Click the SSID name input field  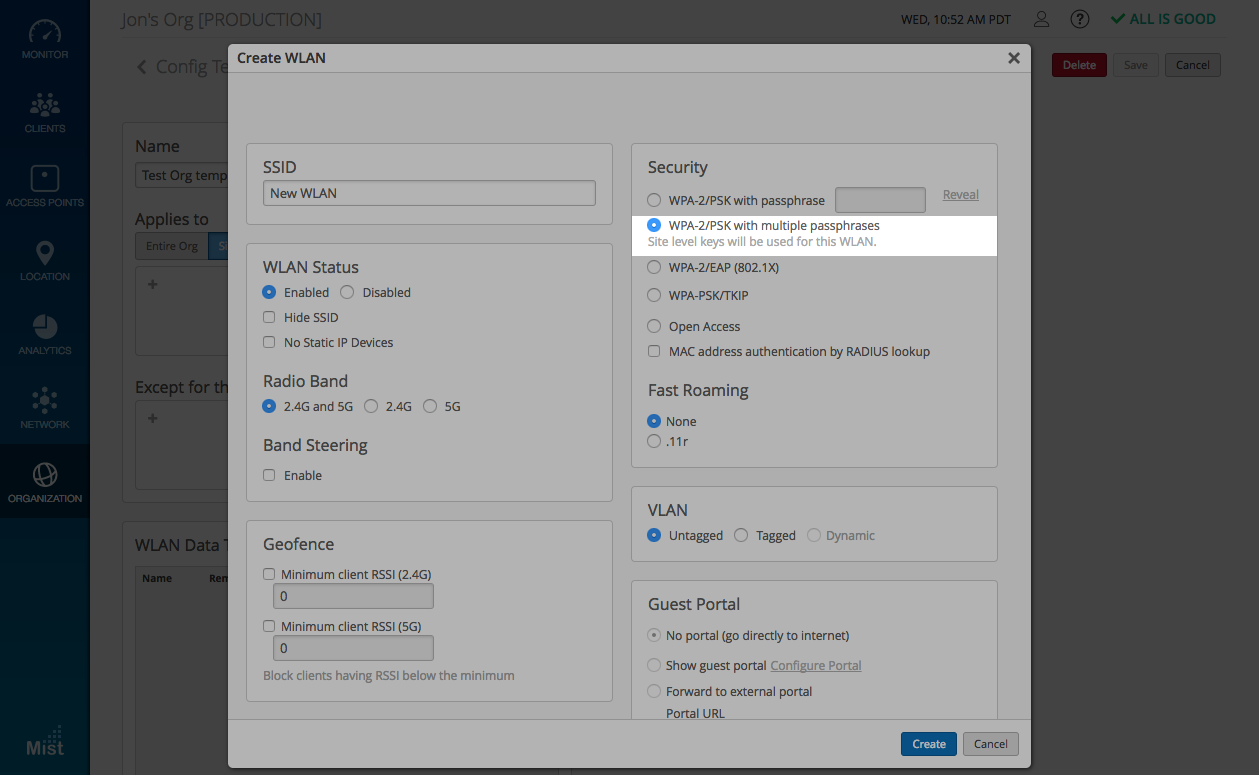(x=429, y=193)
